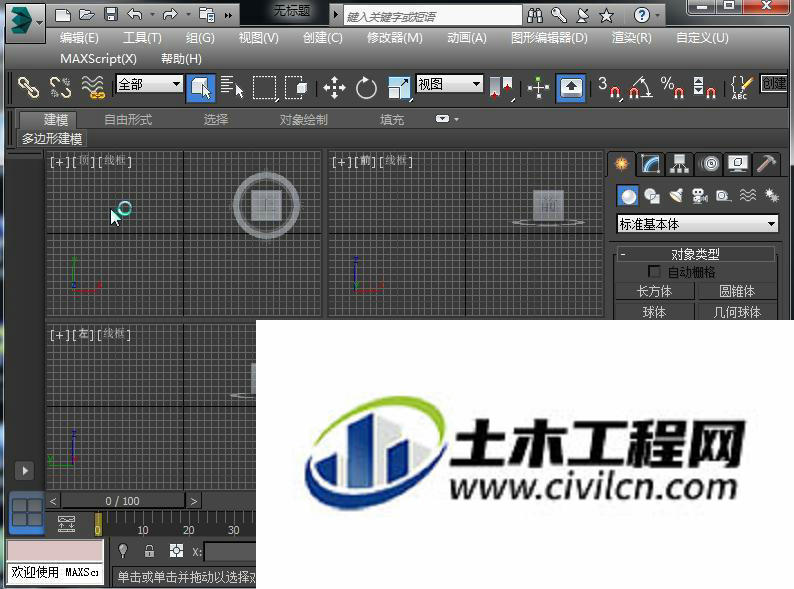The image size is (794, 589).
Task: Click the 几何球体 geosphere button
Action: [x=737, y=311]
